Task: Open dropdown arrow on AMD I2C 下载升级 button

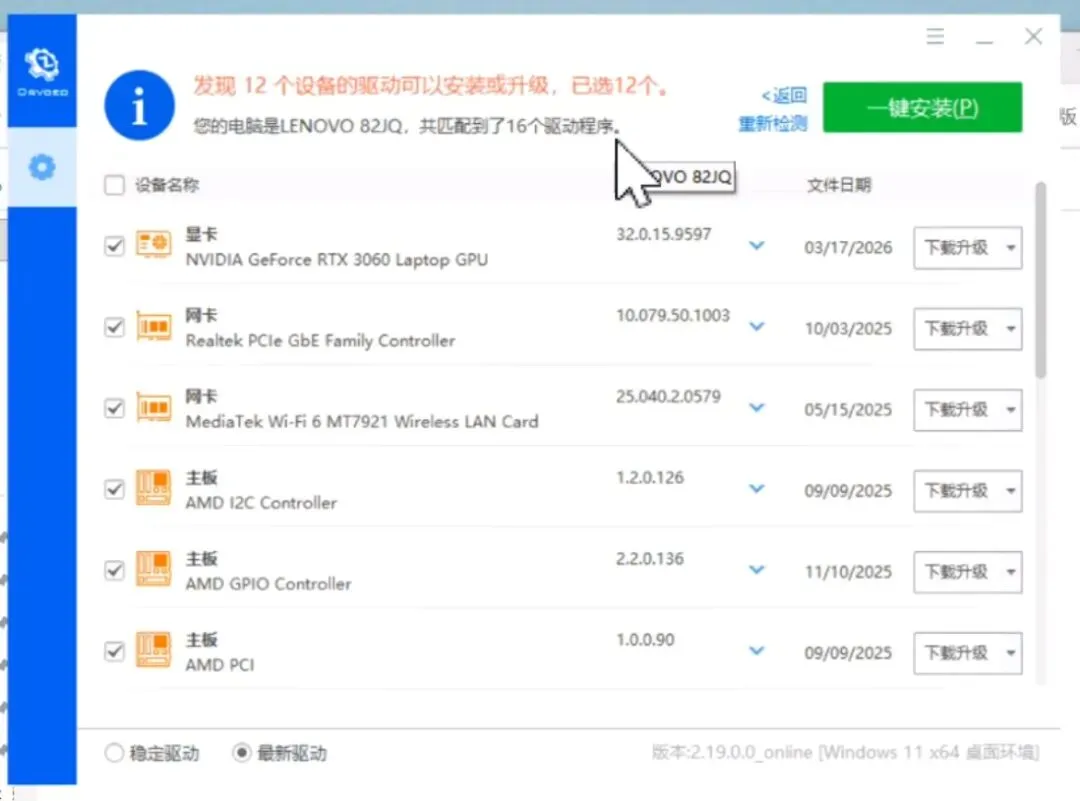Action: point(1010,491)
